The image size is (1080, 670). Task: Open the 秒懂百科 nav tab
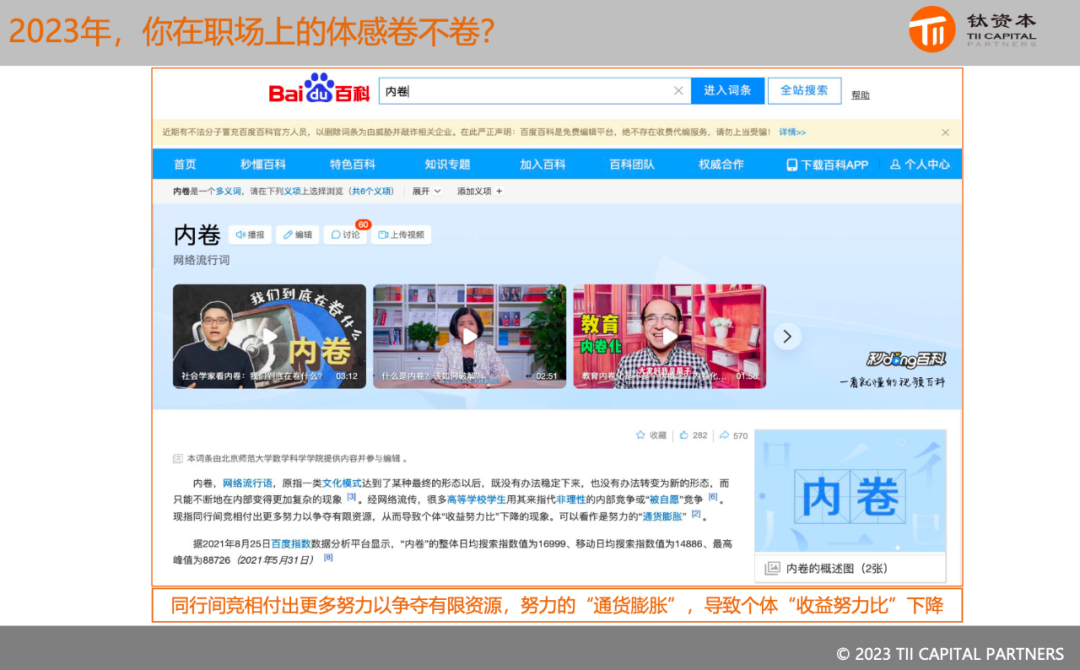click(x=263, y=164)
